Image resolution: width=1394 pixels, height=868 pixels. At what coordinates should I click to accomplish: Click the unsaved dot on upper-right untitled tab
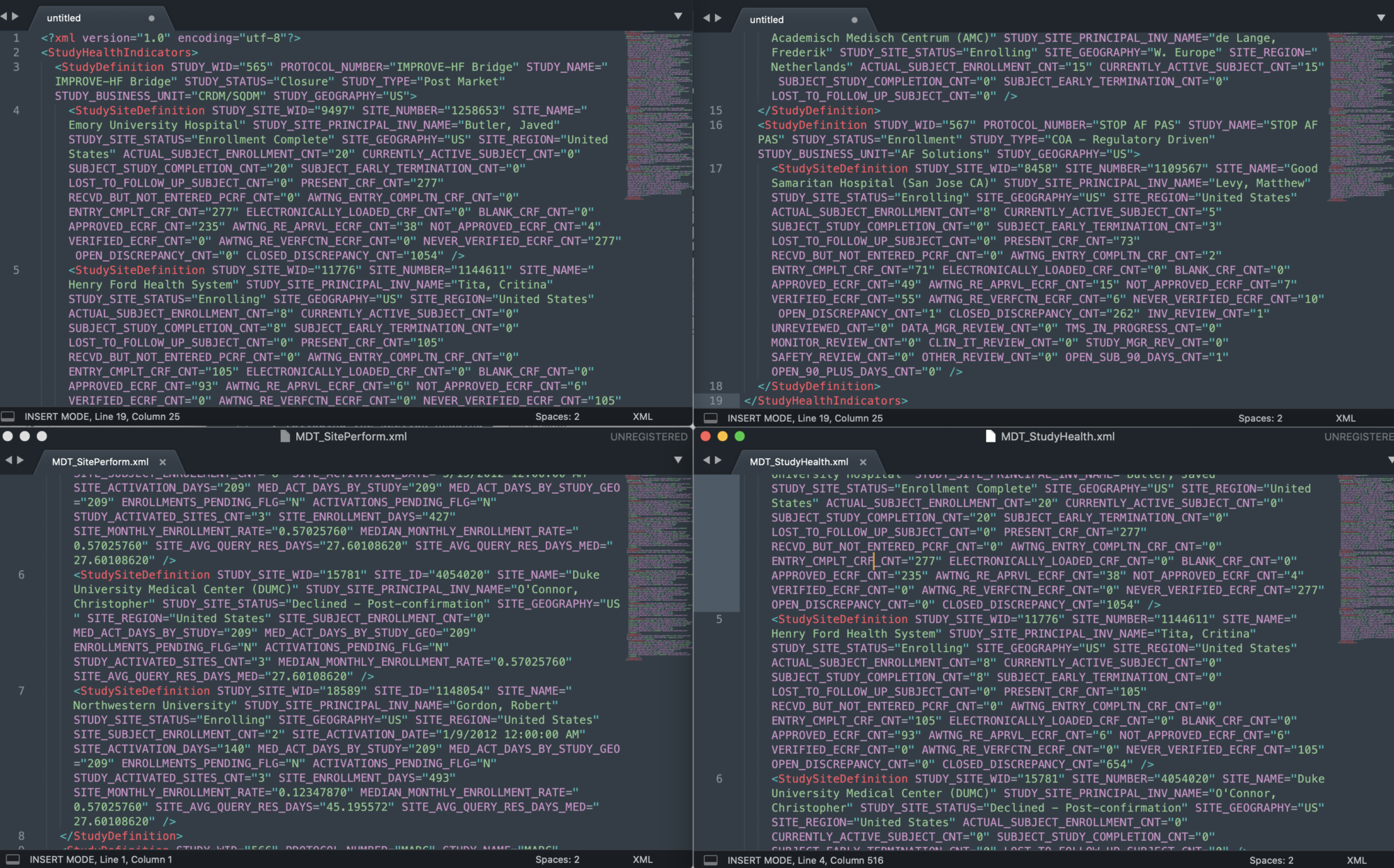pyautogui.click(x=855, y=20)
